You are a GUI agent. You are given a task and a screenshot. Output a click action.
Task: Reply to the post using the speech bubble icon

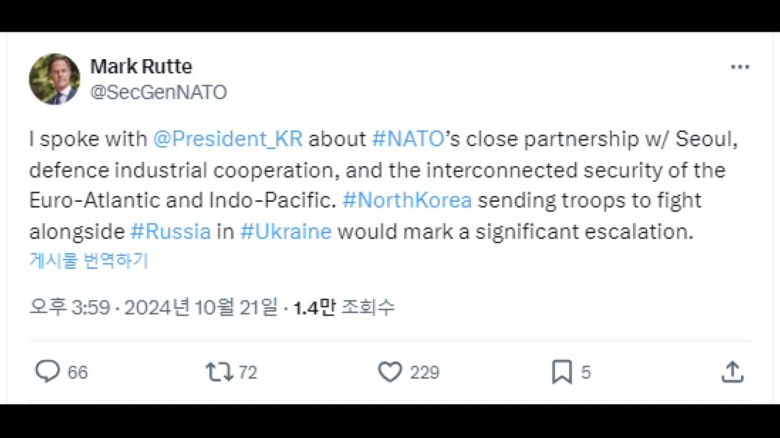click(48, 372)
